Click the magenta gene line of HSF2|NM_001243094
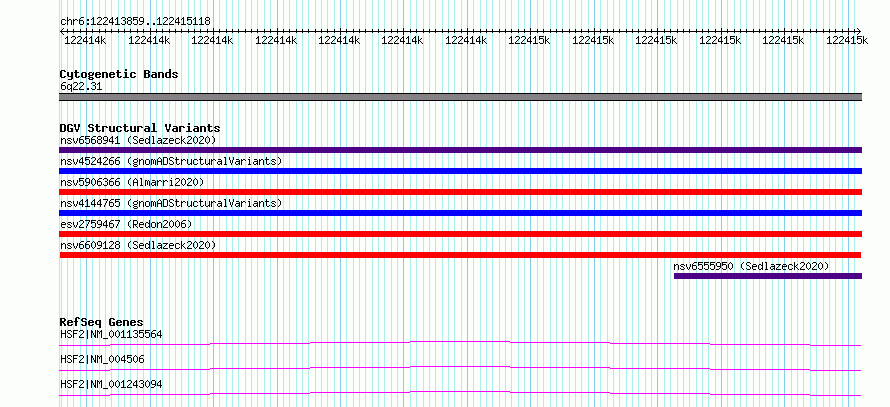 coord(460,392)
